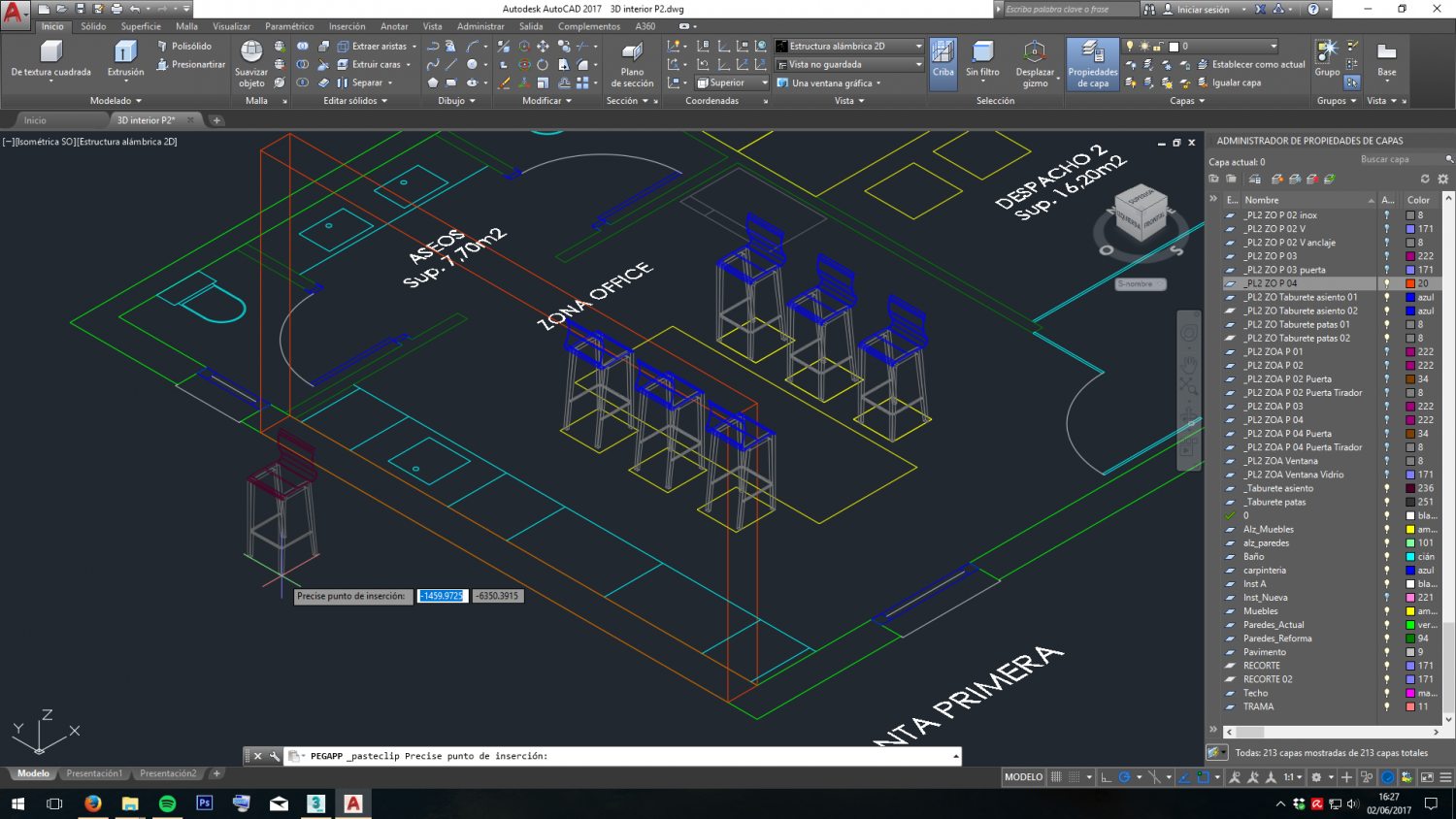1456x819 pixels.
Task: Click the Plot printer icon in quick access toolbar
Action: (116, 9)
